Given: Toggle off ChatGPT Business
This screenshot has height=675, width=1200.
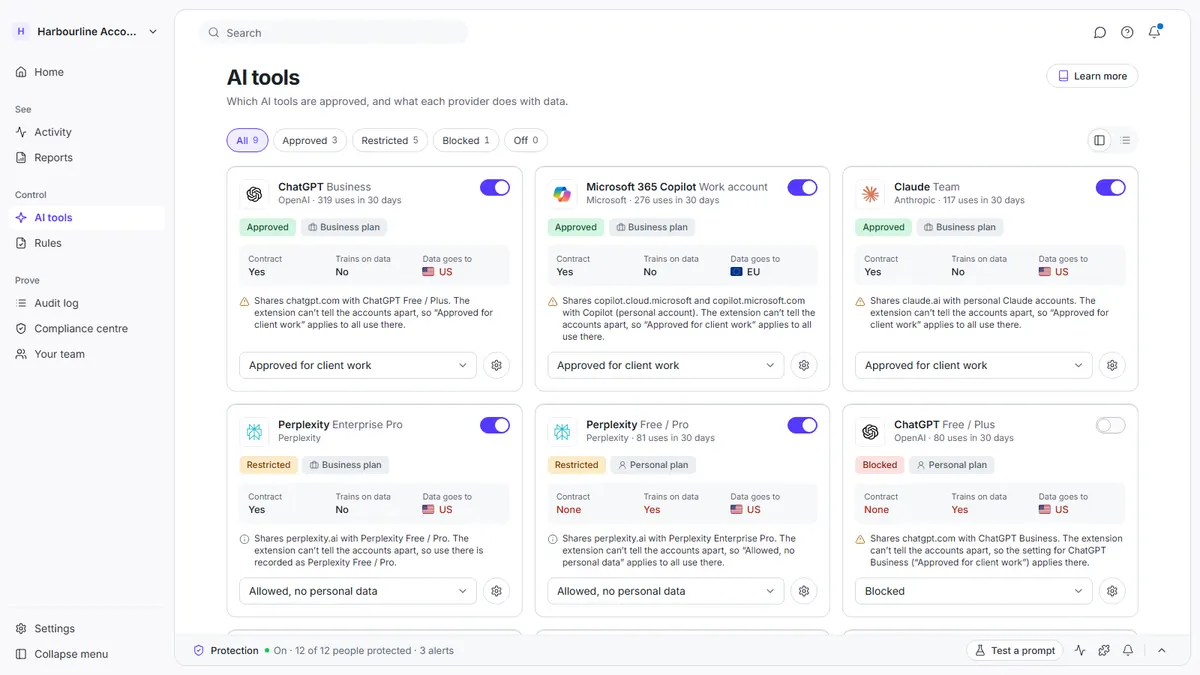Looking at the screenshot, I should click(x=495, y=187).
